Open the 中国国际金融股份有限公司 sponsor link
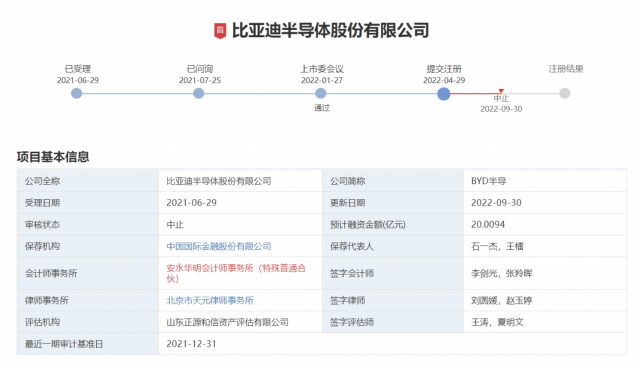The height and width of the screenshot is (368, 640). (x=219, y=246)
